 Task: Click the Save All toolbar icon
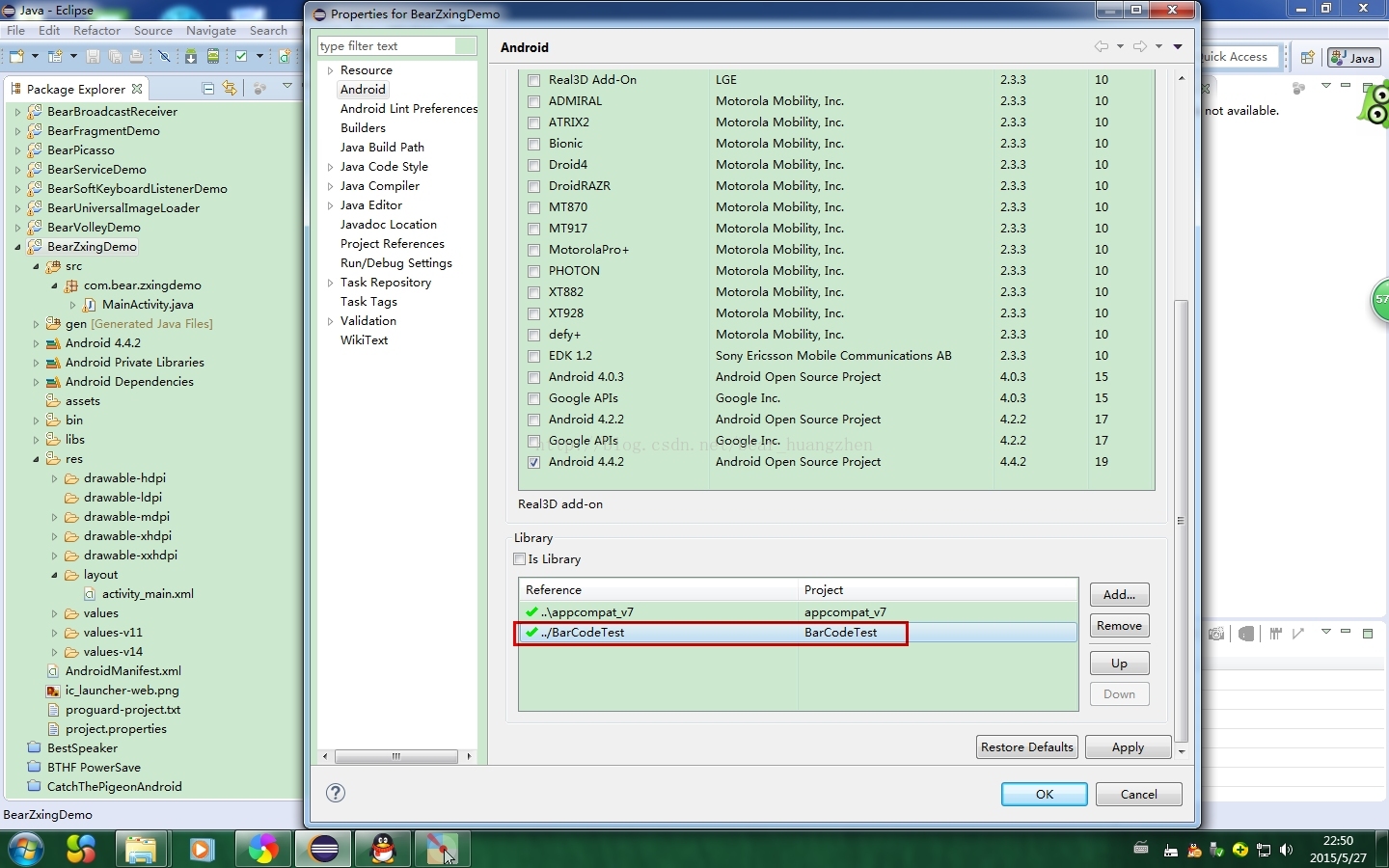(115, 57)
